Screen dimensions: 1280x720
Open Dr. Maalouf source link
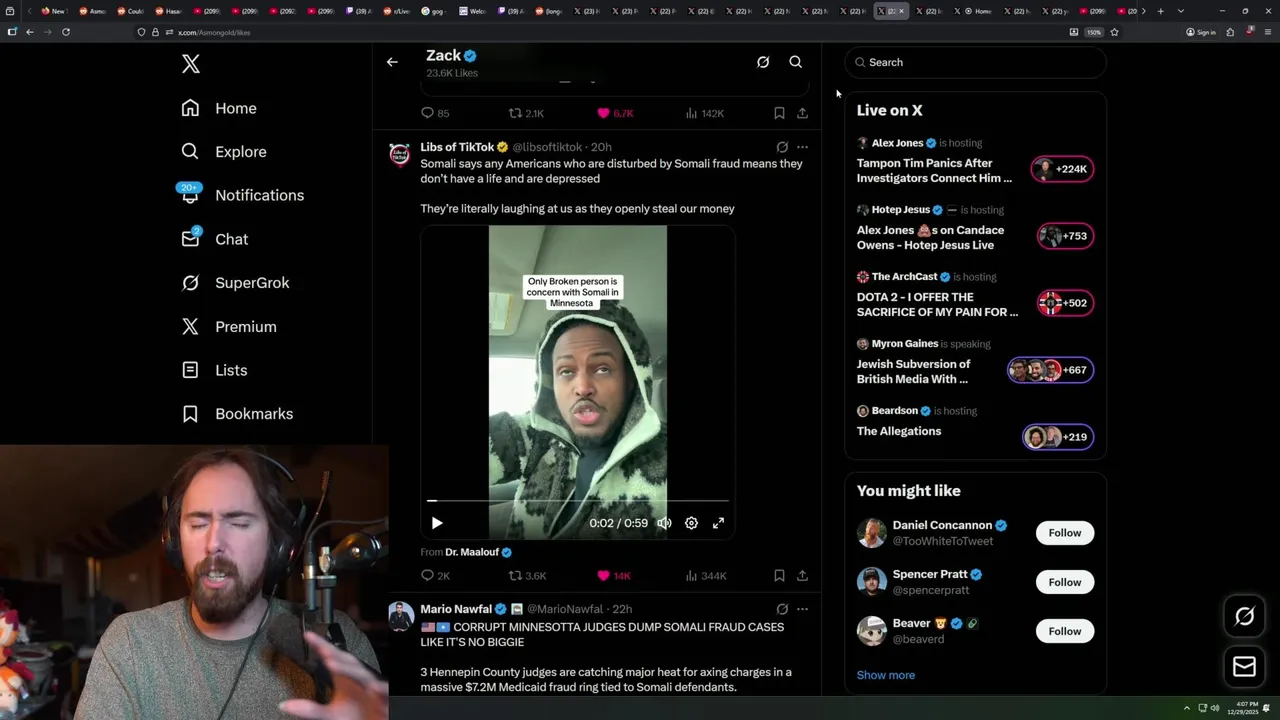pyautogui.click(x=472, y=552)
